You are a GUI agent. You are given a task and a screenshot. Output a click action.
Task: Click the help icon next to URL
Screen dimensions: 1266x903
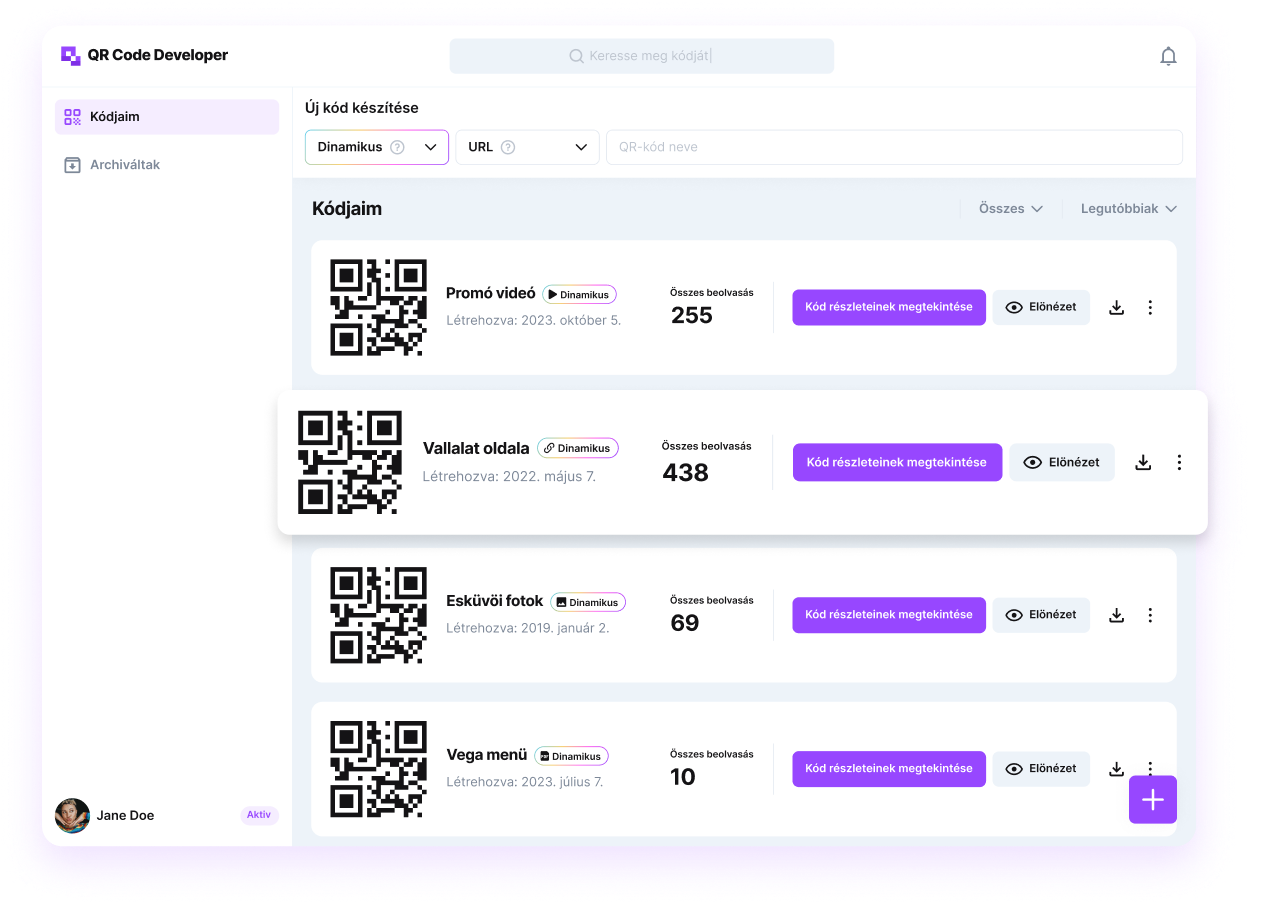pyautogui.click(x=508, y=147)
